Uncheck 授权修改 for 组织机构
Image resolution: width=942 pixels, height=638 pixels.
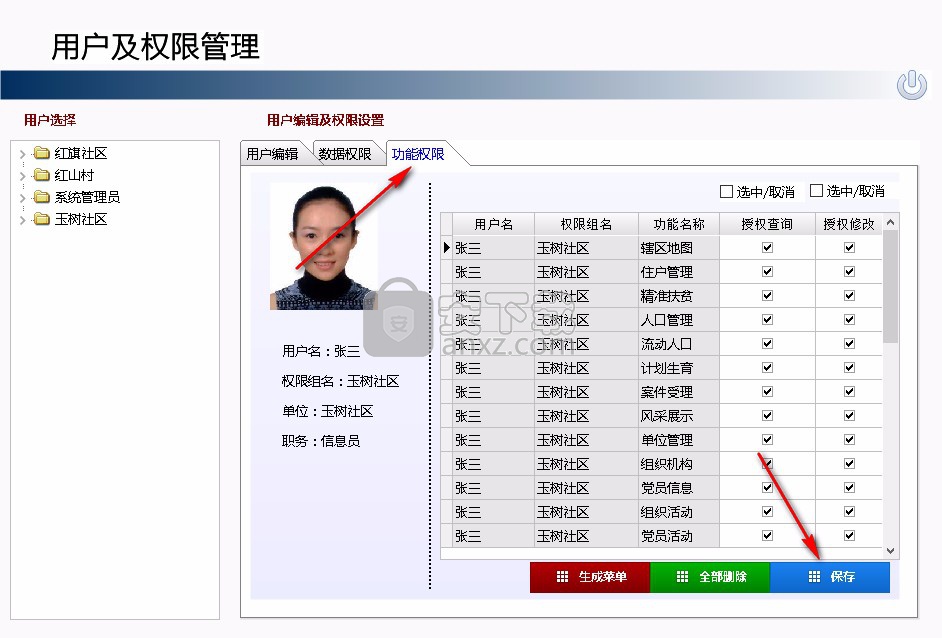click(849, 464)
